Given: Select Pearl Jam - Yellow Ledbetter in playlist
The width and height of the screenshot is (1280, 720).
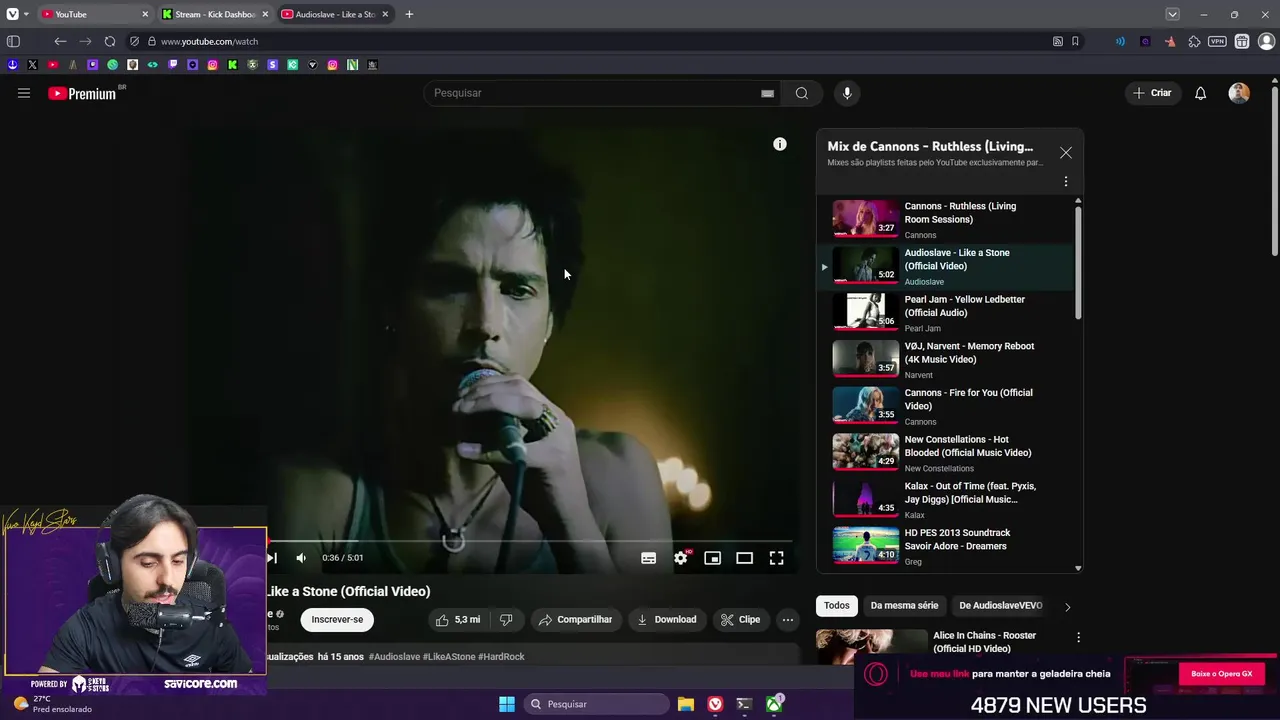Looking at the screenshot, I should click(946, 313).
